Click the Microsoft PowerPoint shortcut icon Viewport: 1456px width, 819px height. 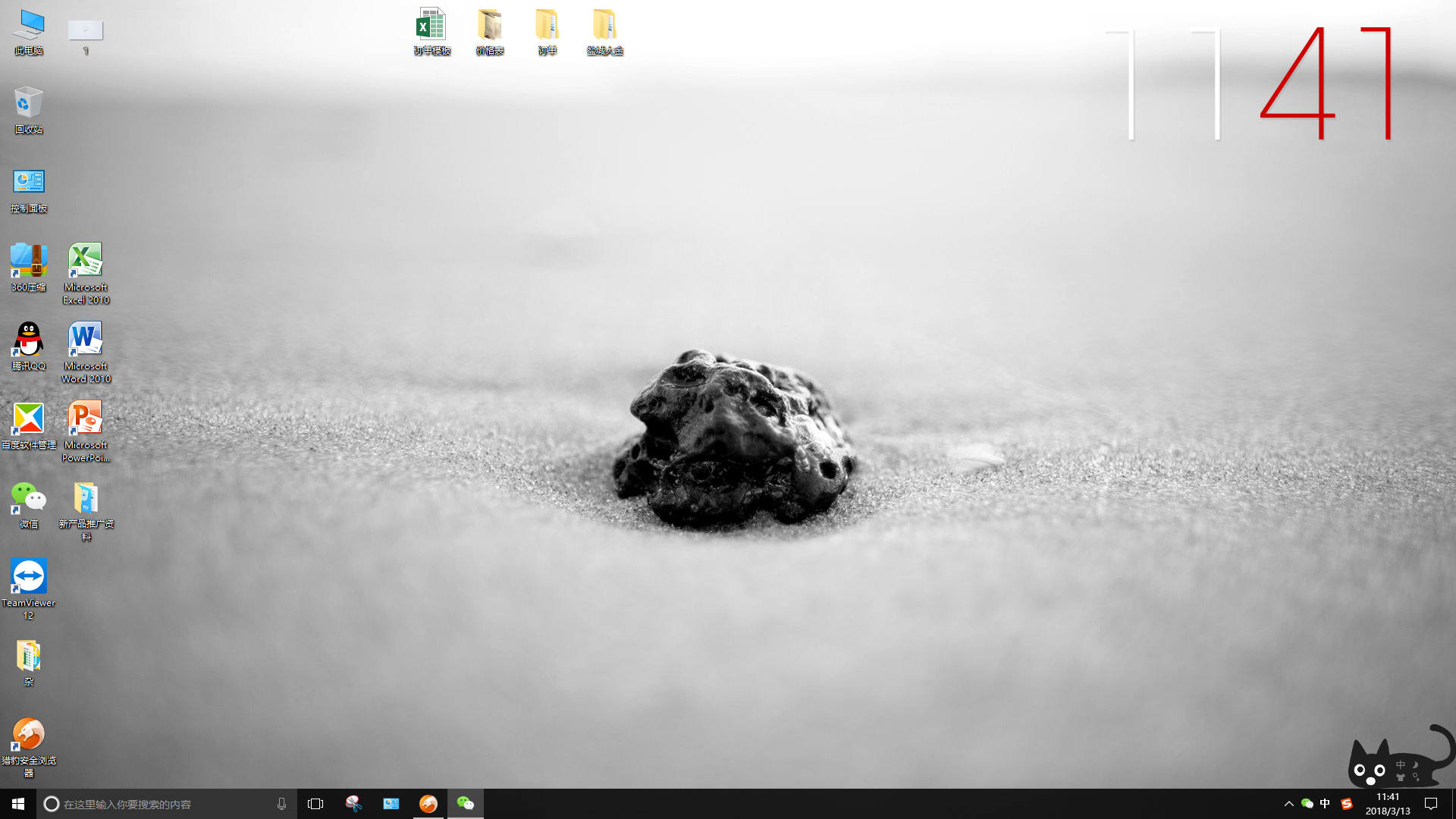[x=86, y=419]
